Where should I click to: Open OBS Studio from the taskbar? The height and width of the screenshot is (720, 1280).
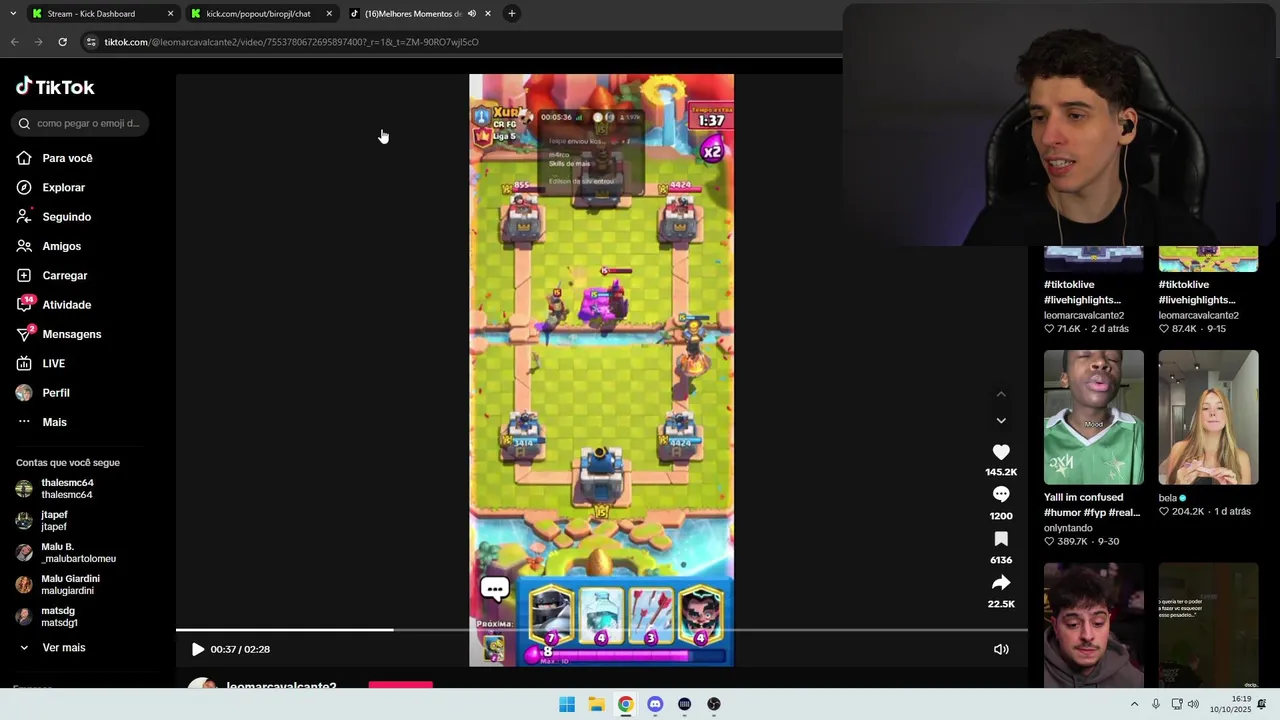coord(714,704)
